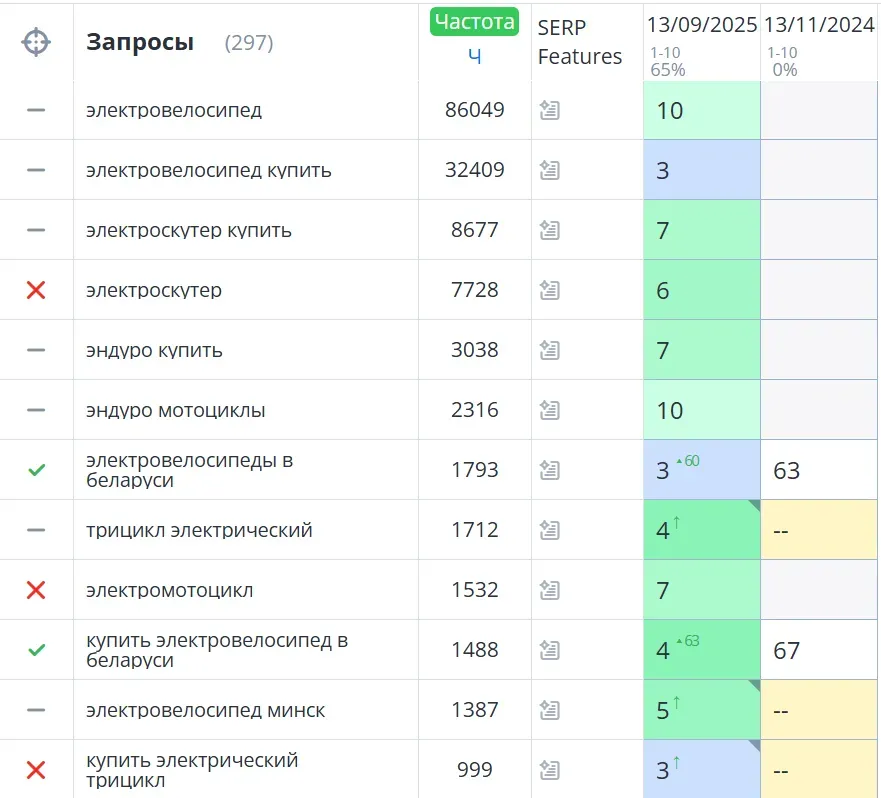Click yellow -- cell for трицикл электрический
Image resolution: width=881 pixels, height=798 pixels.
tap(819, 531)
